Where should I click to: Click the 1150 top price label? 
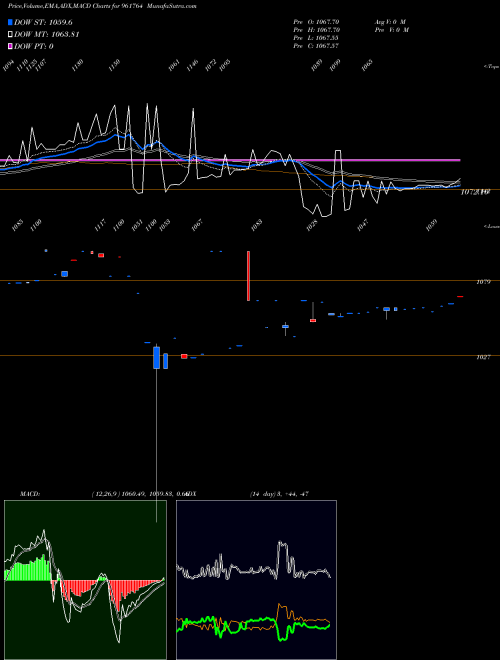[x=114, y=66]
